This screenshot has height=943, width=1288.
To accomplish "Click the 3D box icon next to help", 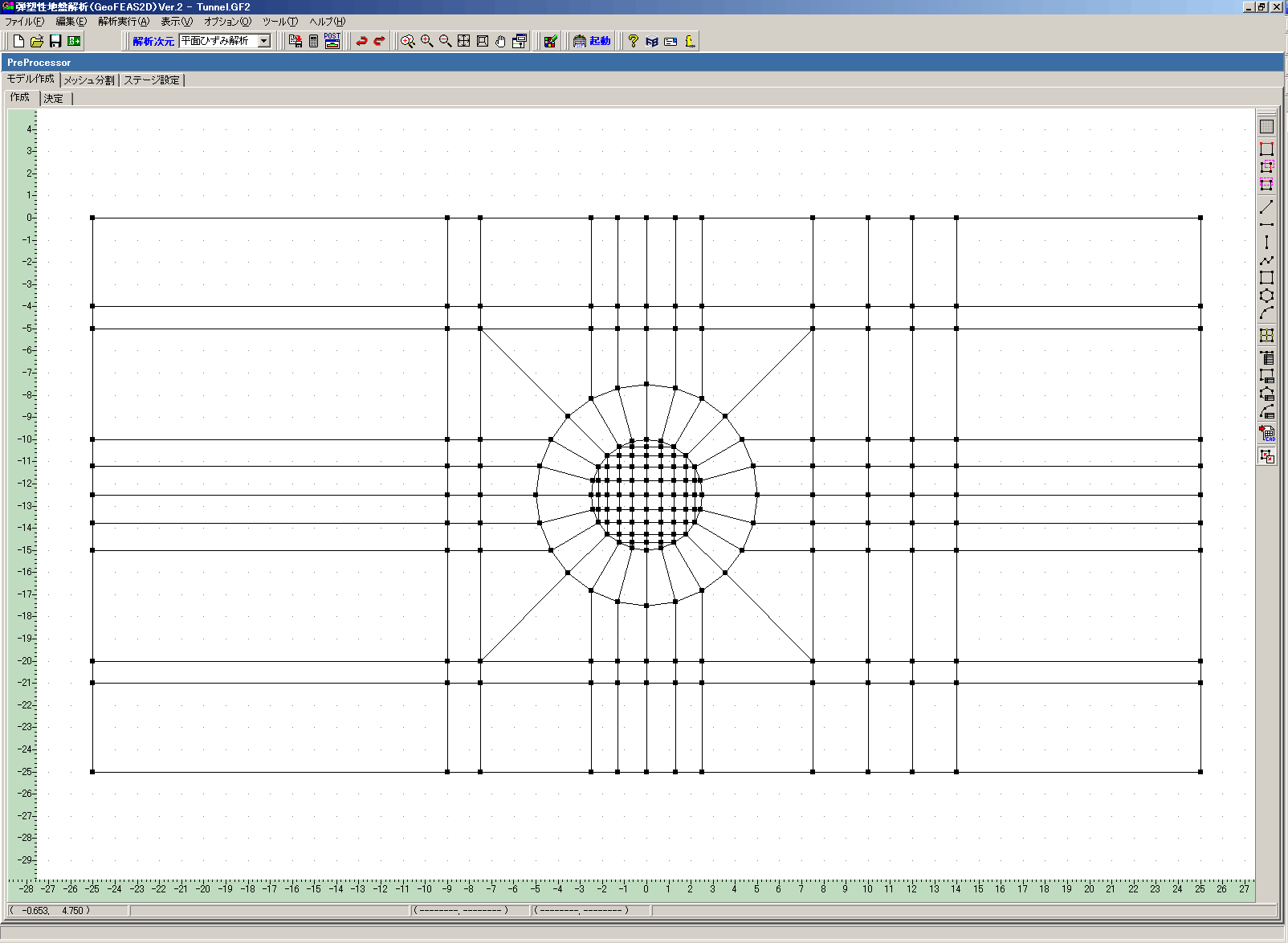I will pyautogui.click(x=652, y=41).
